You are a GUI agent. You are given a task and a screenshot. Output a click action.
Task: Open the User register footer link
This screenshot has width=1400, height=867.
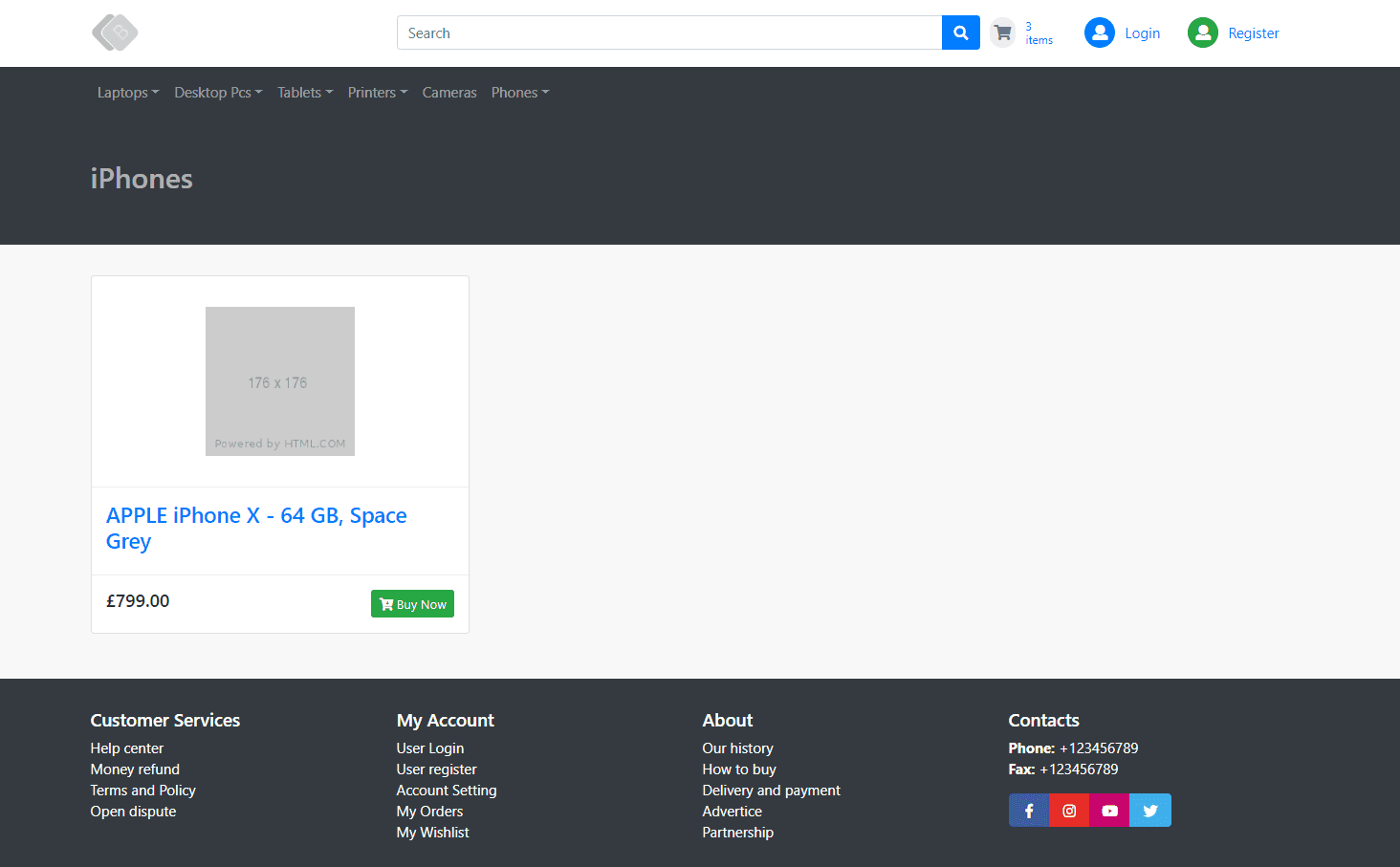pos(437,769)
